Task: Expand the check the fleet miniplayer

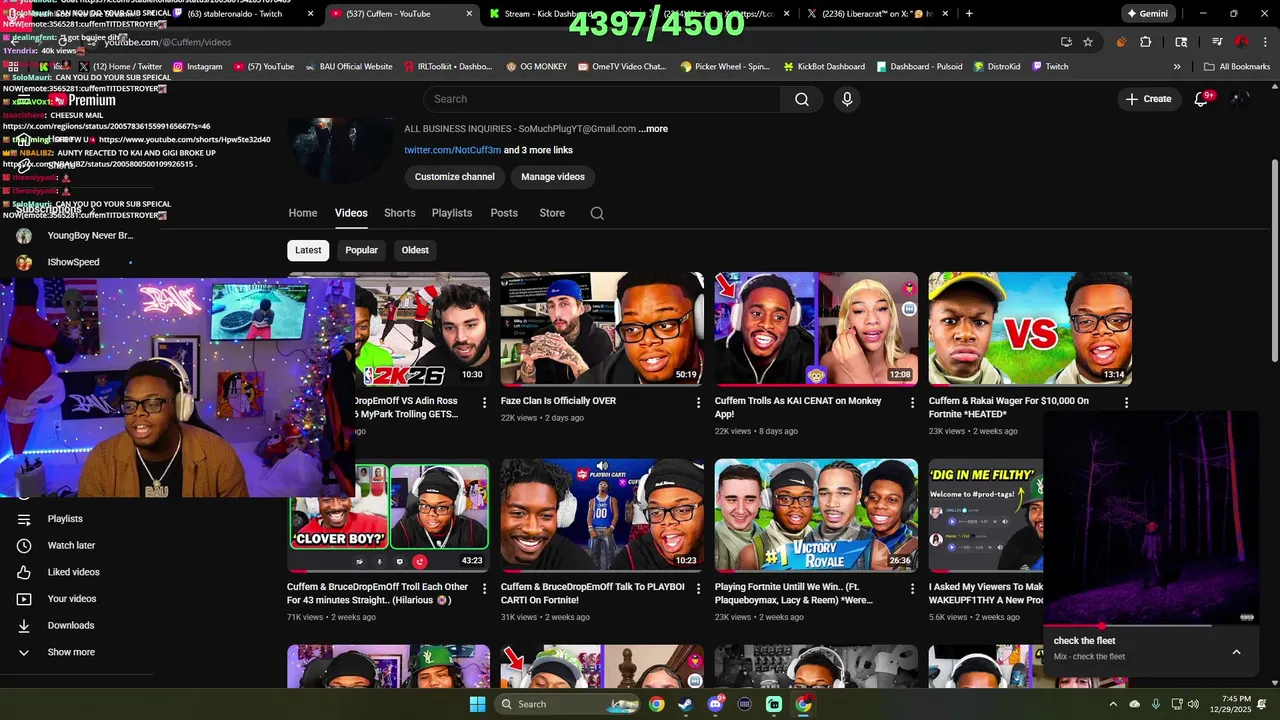Action: (x=1236, y=652)
